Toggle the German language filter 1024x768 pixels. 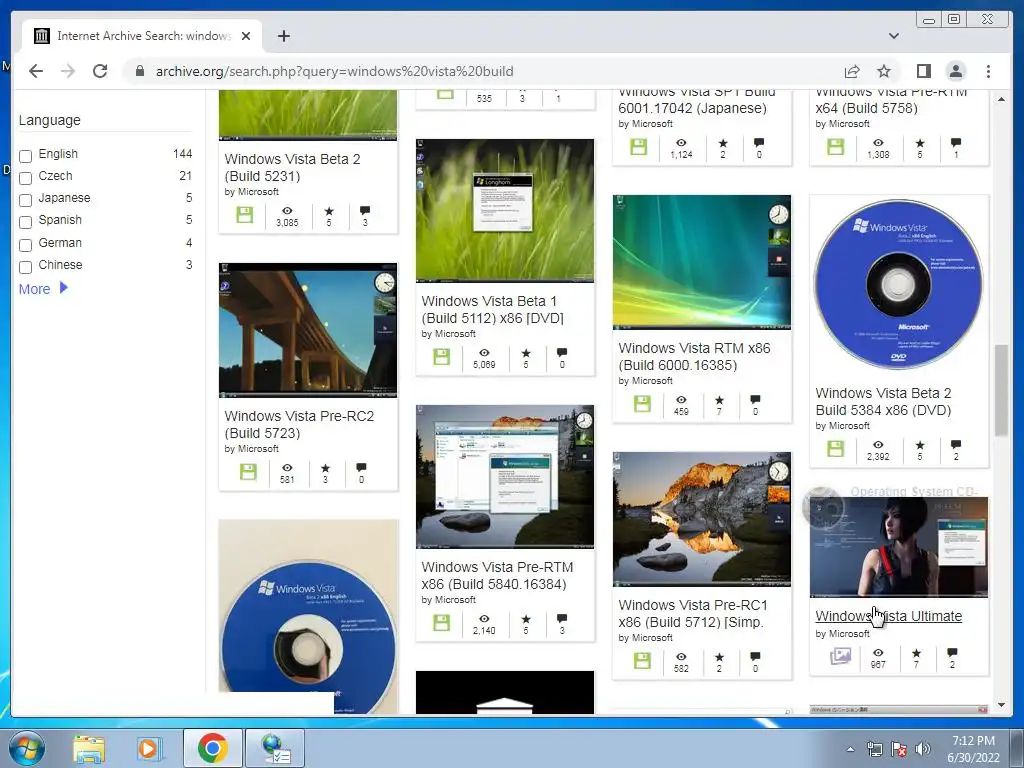click(25, 245)
